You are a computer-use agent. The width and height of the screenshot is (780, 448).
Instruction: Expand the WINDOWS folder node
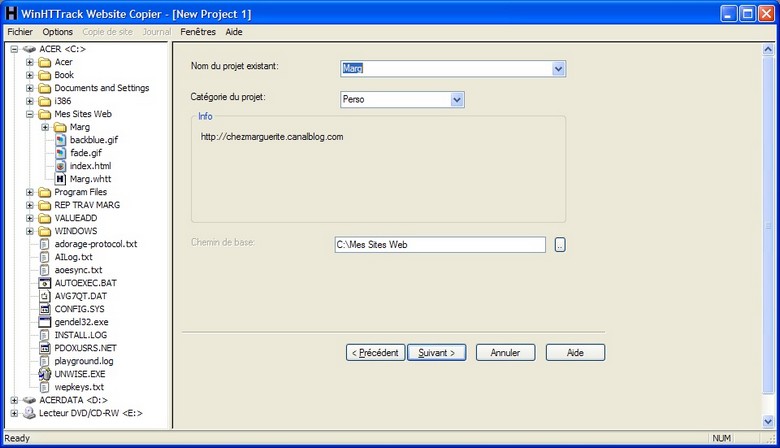30,231
